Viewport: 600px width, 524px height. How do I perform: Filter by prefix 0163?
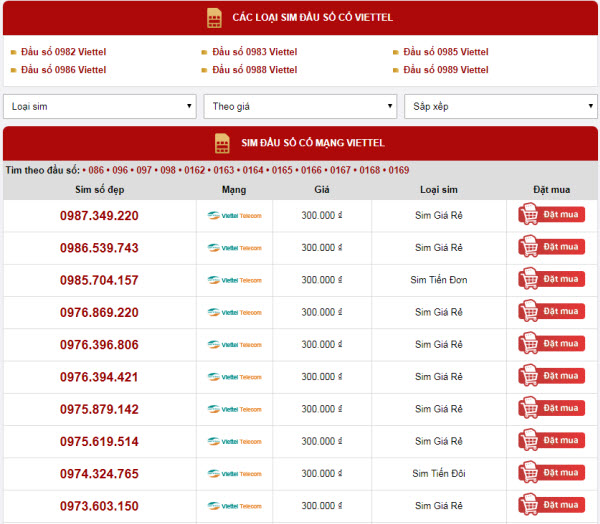[x=224, y=170]
